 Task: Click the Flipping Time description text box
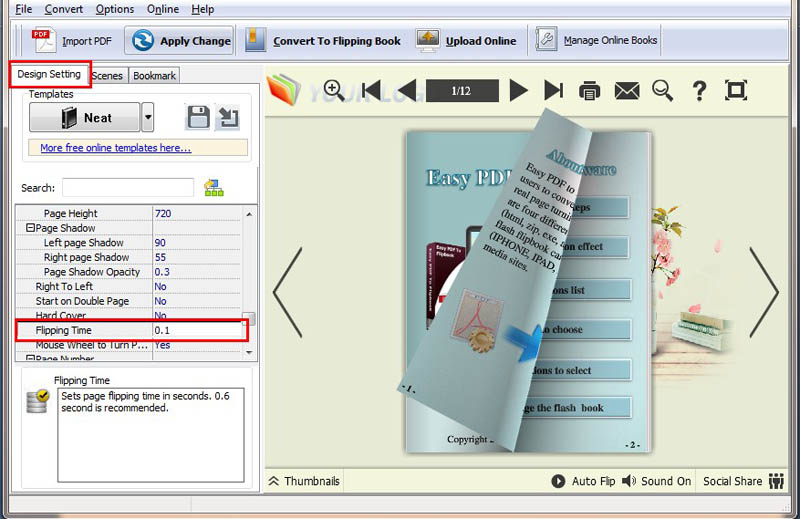[151, 435]
